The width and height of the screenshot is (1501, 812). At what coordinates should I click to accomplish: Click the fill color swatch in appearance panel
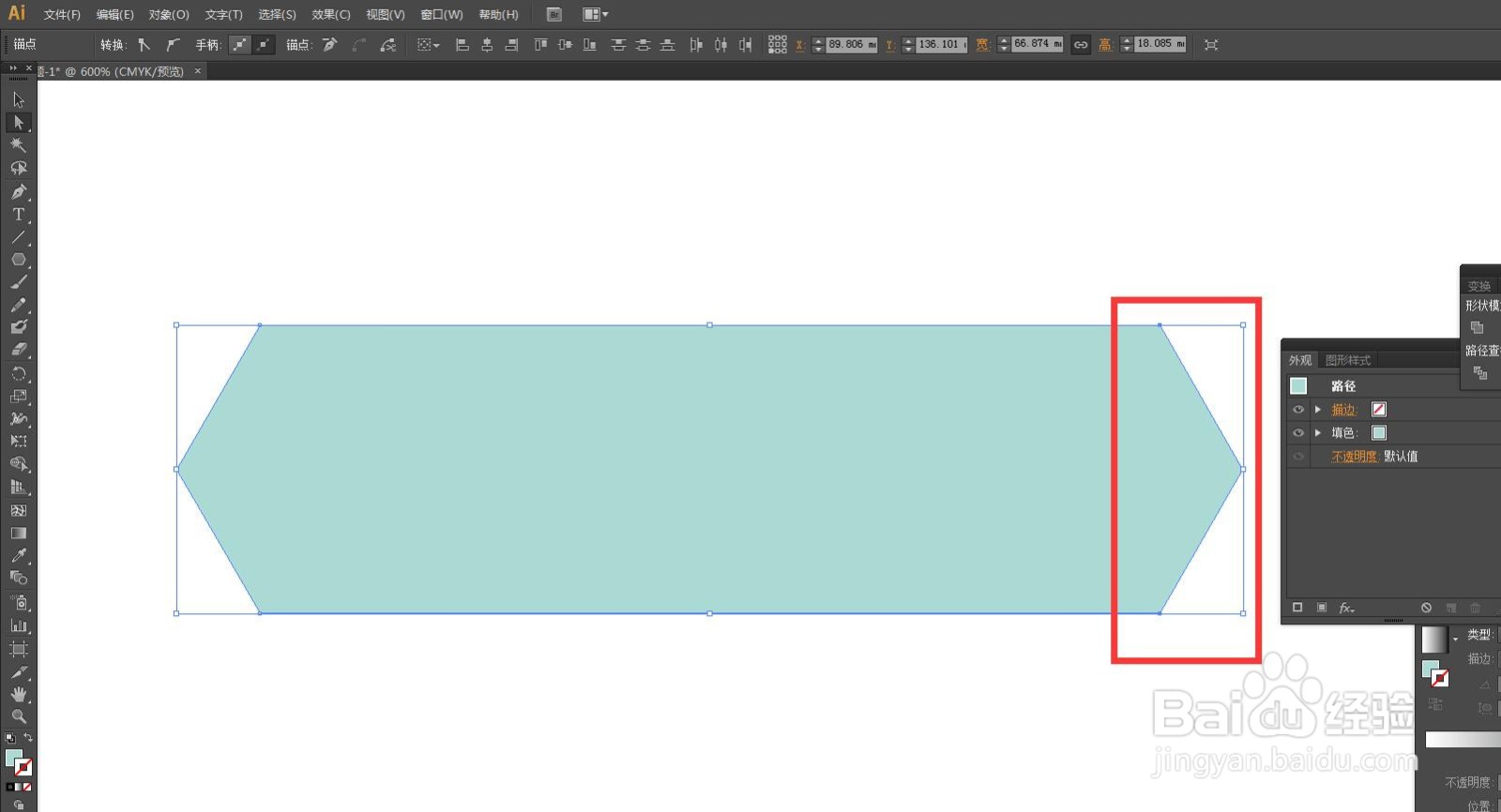pyautogui.click(x=1379, y=433)
